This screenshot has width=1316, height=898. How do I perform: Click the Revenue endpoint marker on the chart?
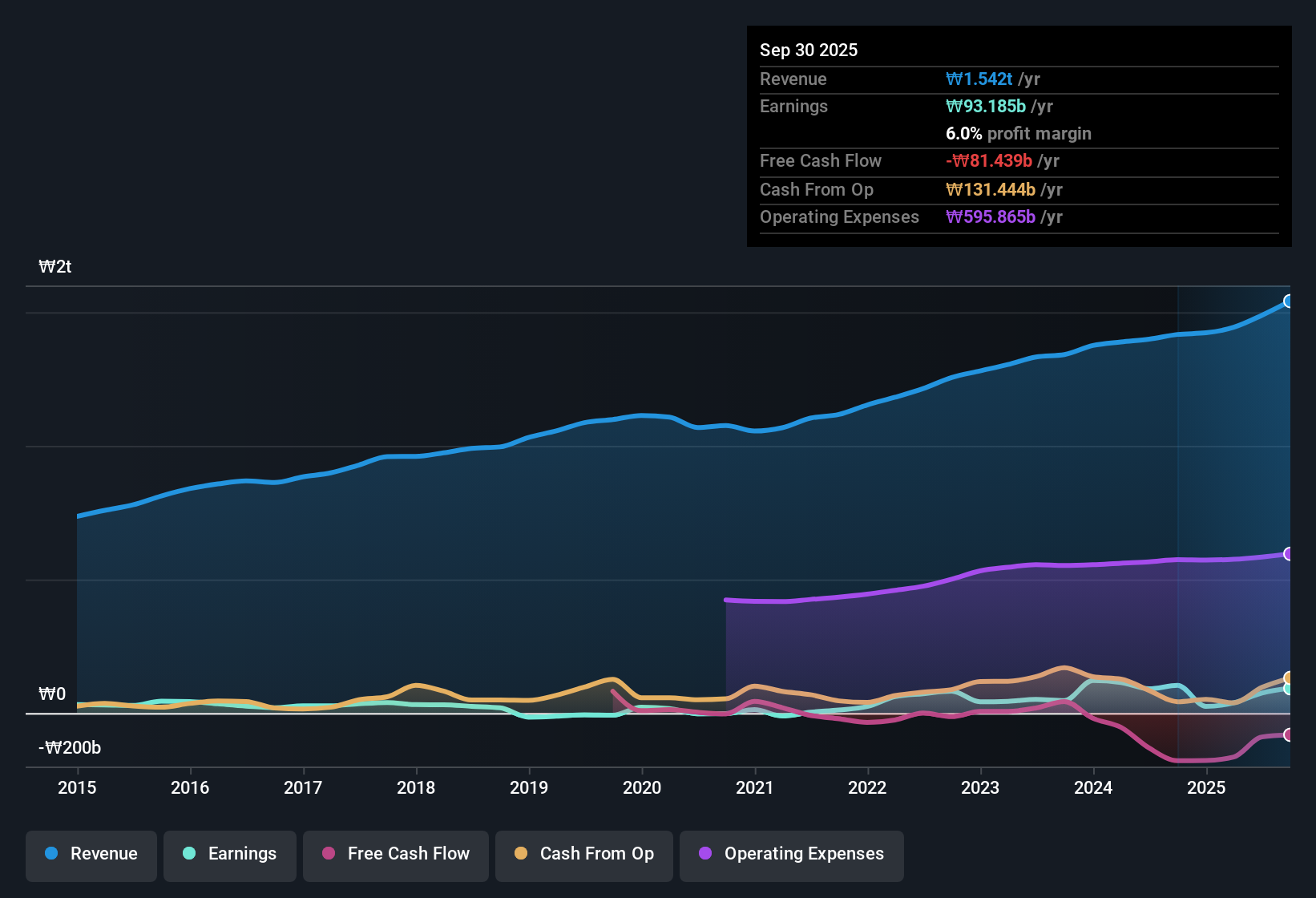coord(1289,301)
